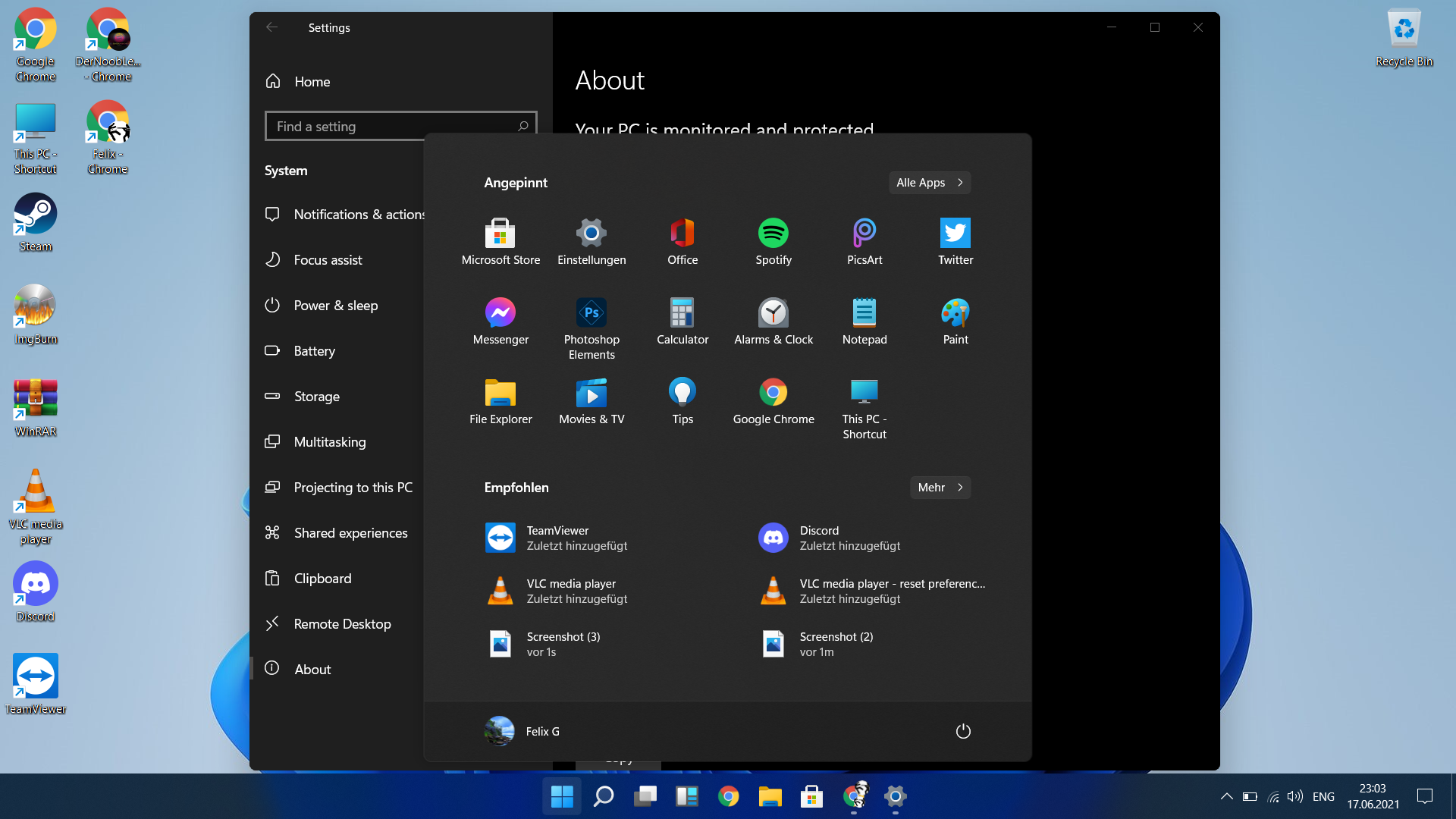Image resolution: width=1456 pixels, height=819 pixels.
Task: Click Power & sleep settings option
Action: (x=335, y=305)
